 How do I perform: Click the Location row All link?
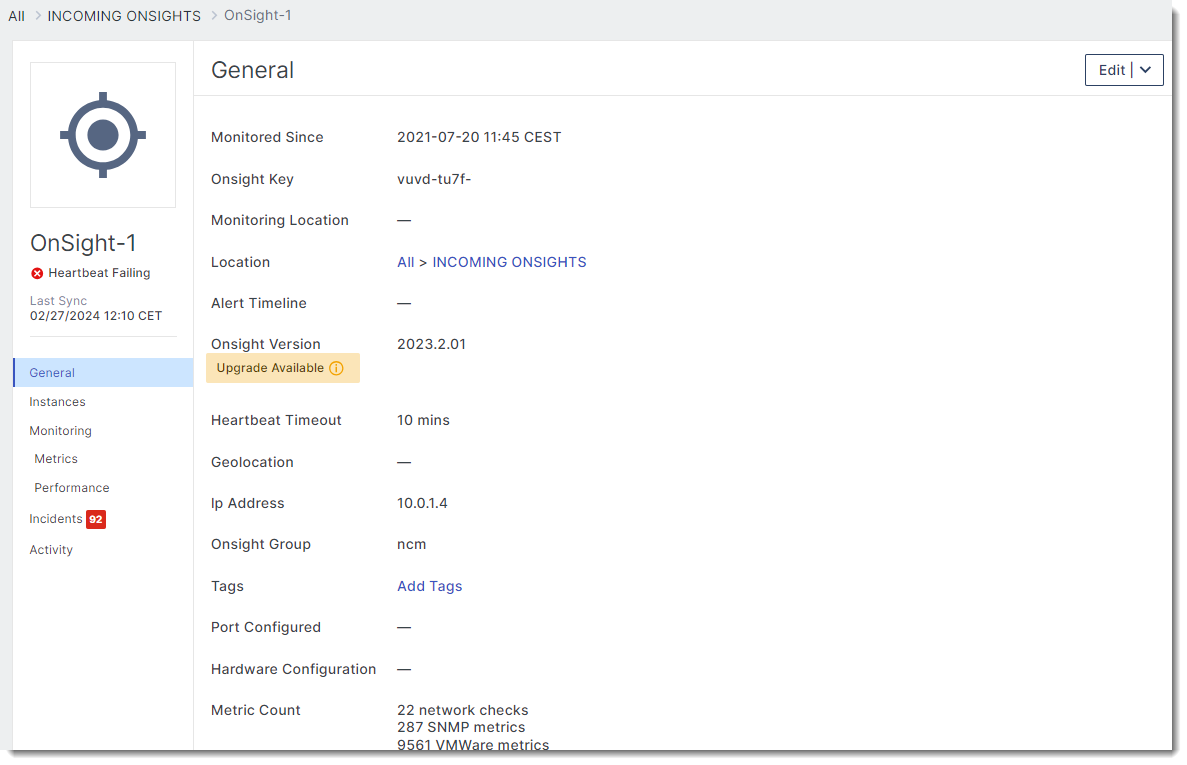click(x=406, y=262)
